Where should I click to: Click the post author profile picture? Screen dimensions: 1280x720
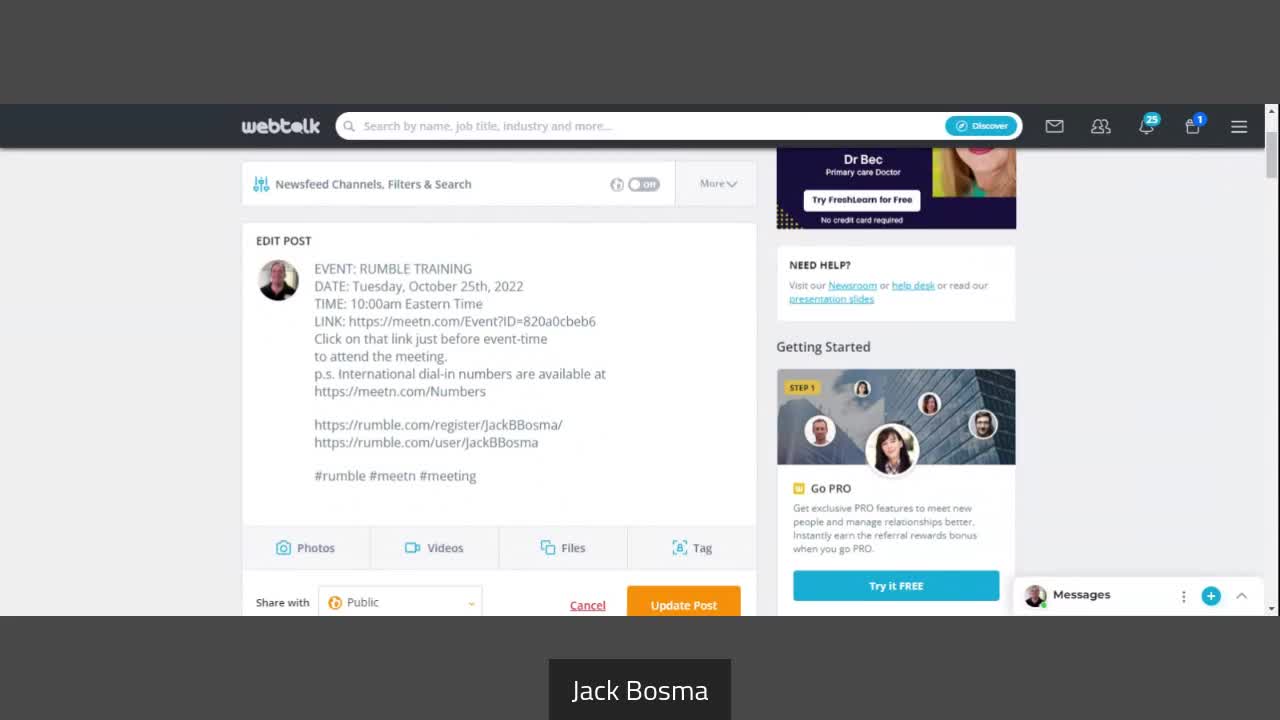pos(278,280)
